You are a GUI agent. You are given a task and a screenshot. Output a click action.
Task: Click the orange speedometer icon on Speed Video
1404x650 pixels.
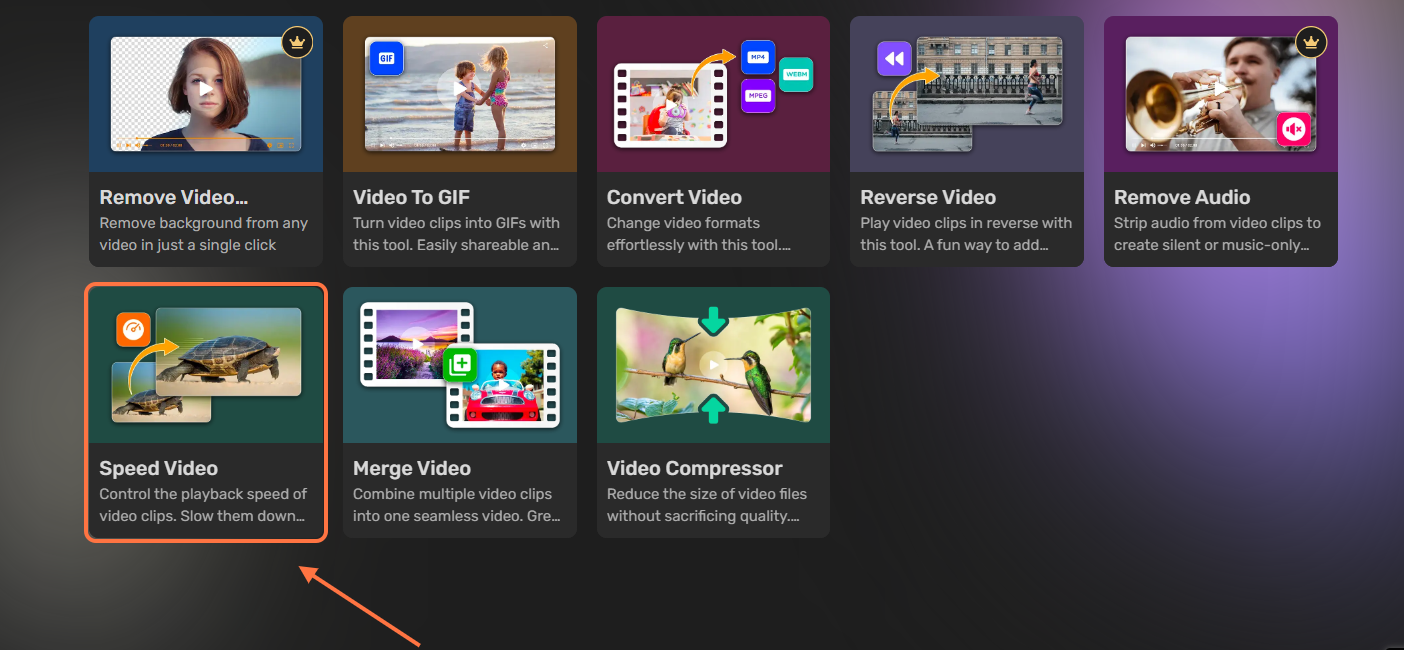pos(133,329)
